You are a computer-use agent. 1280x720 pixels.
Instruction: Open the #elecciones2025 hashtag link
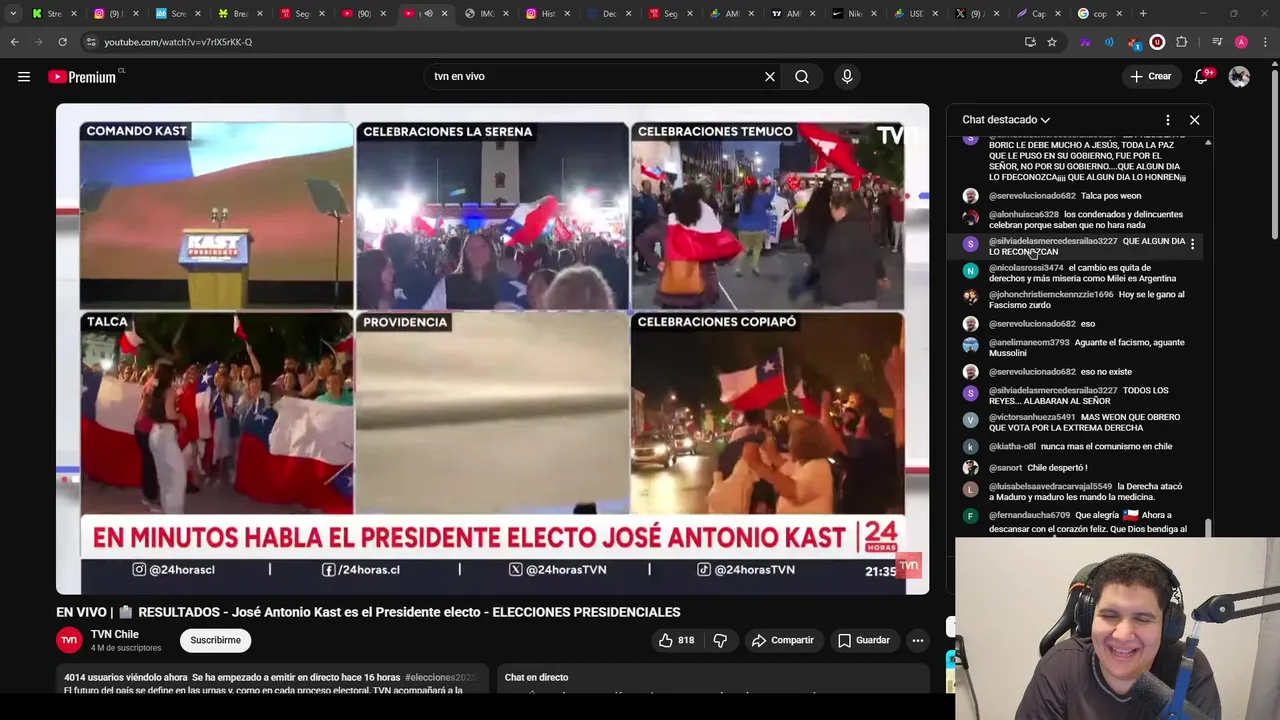[x=441, y=677]
